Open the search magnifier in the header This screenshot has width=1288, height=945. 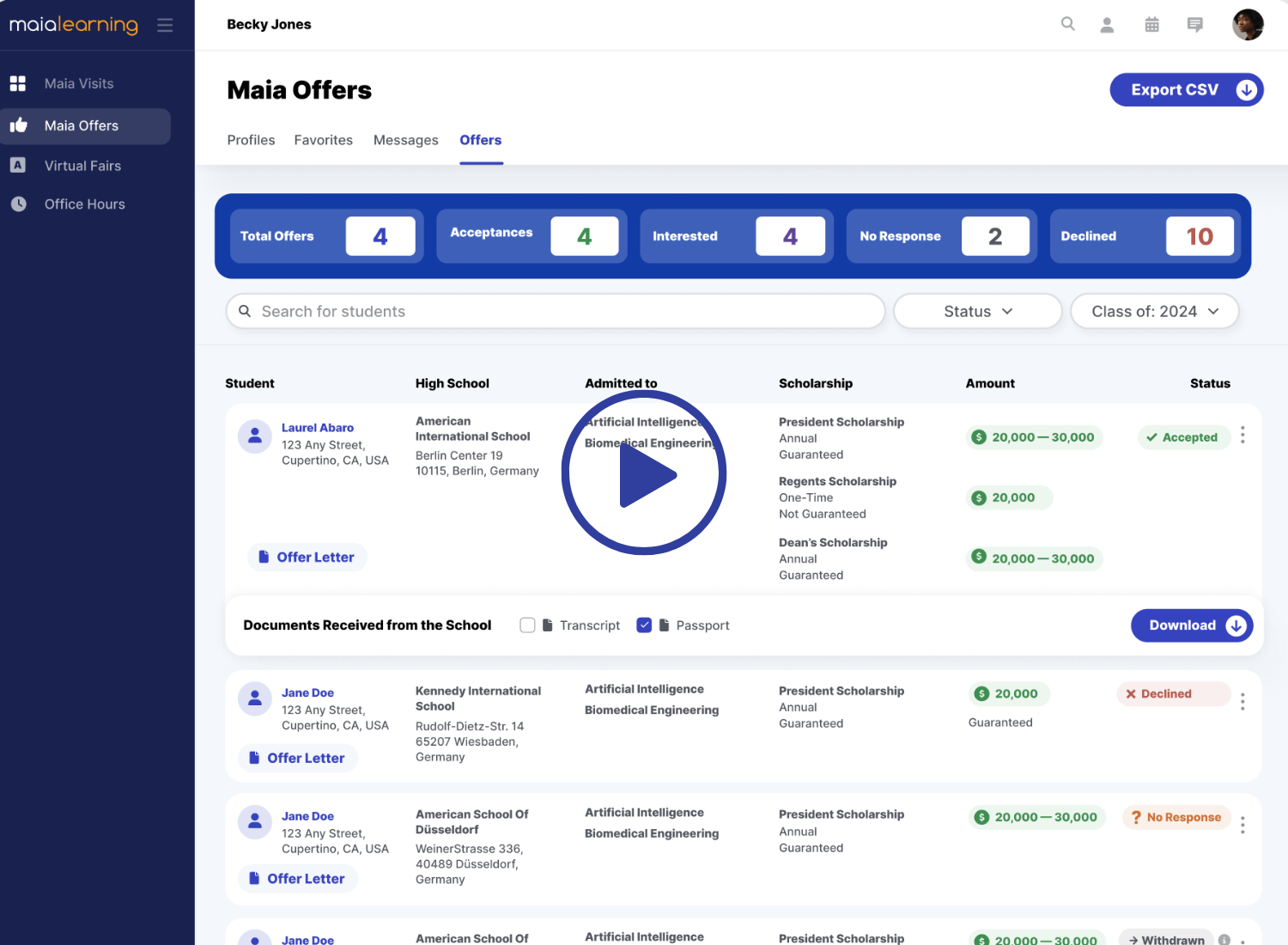(1067, 24)
